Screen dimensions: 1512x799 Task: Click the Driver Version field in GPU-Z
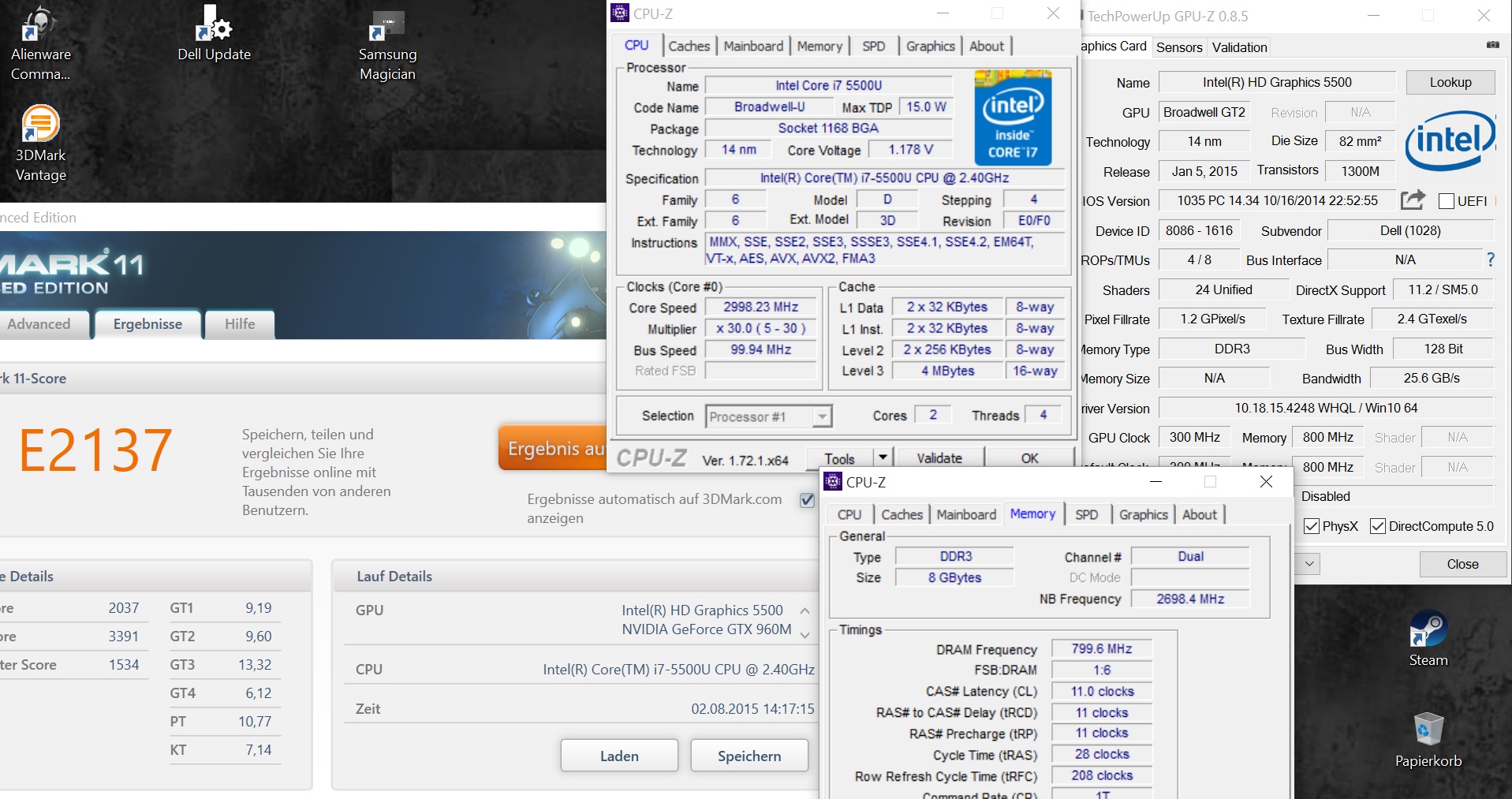1326,408
